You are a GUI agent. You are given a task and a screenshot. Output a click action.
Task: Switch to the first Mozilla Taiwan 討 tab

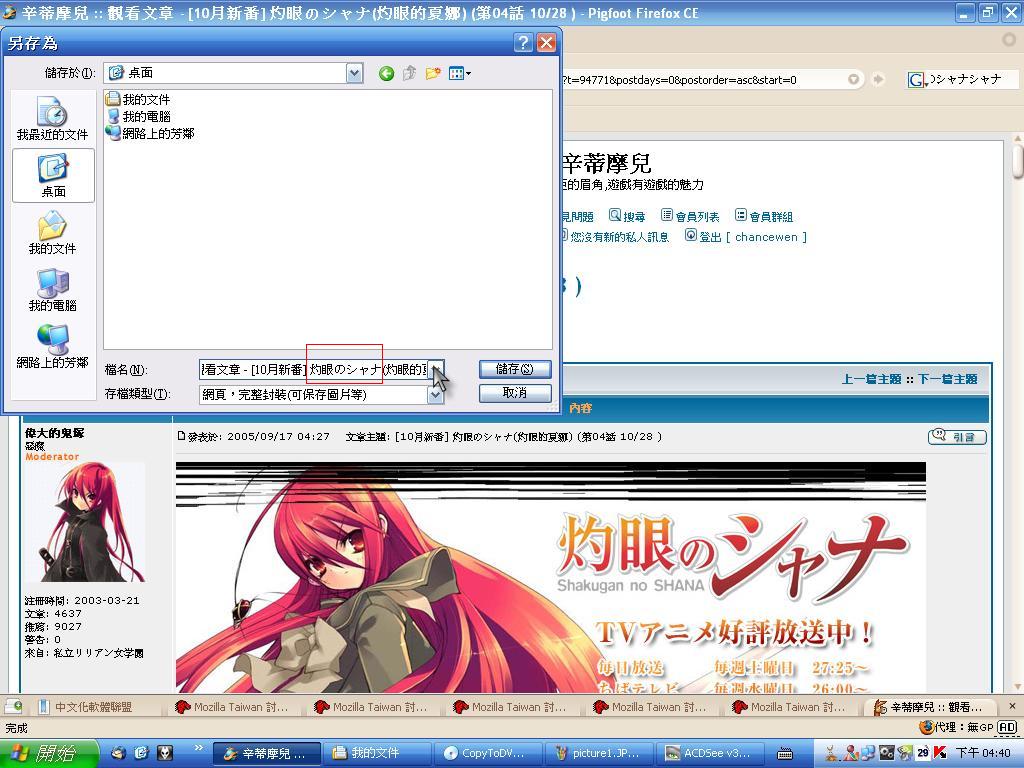[232, 707]
